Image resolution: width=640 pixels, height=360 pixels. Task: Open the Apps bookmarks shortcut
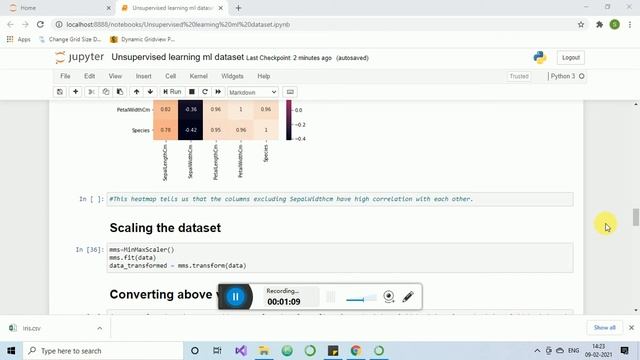click(19, 39)
